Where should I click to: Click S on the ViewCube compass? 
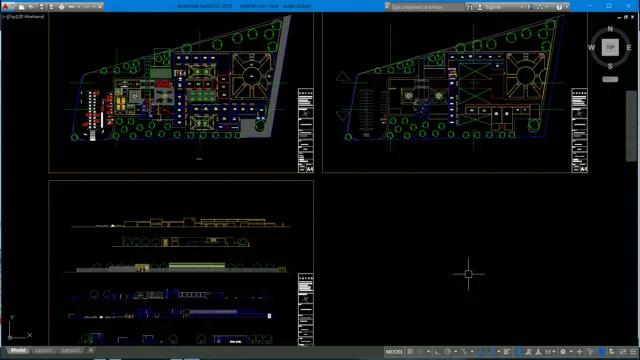[610, 66]
